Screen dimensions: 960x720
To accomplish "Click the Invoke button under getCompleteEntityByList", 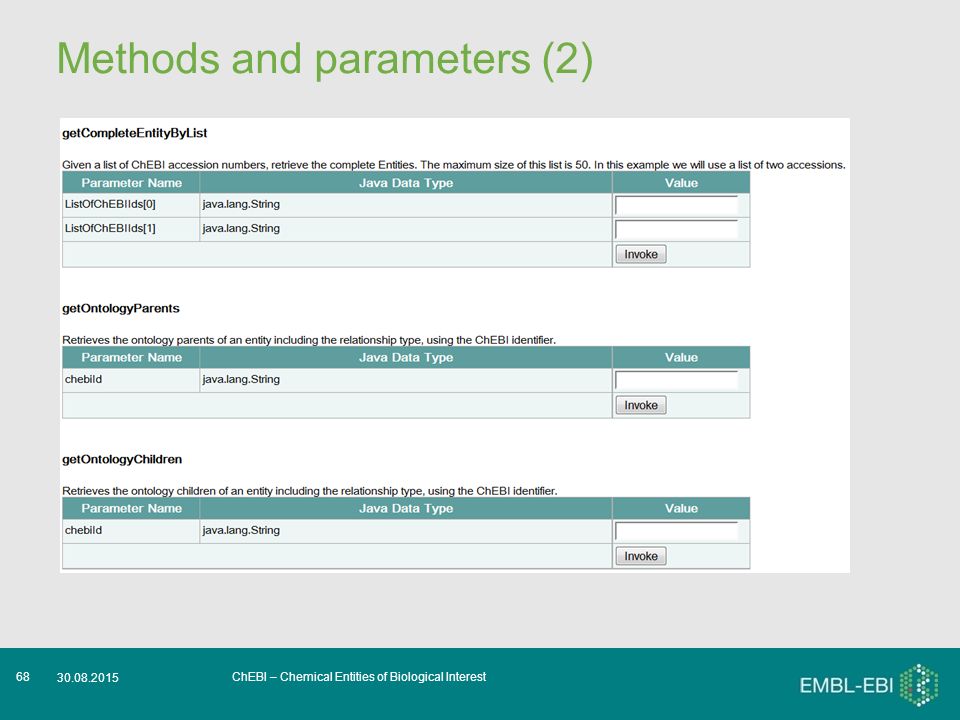I will tap(640, 254).
